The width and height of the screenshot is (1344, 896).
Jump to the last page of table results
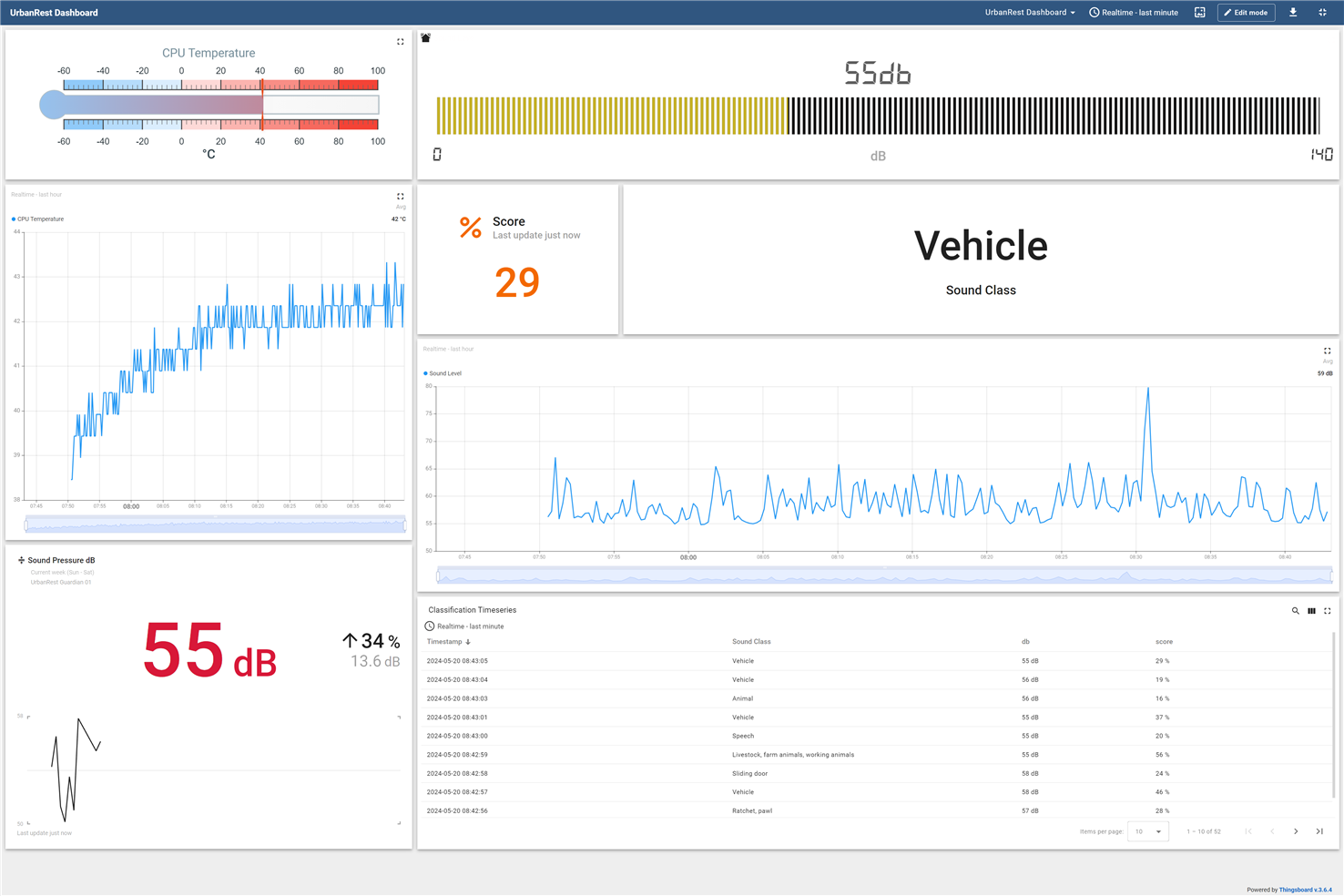(x=1319, y=831)
